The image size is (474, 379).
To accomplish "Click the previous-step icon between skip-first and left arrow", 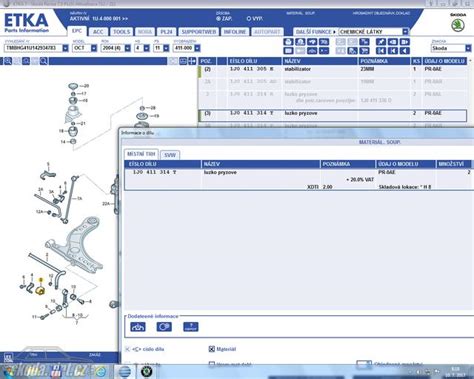I will [x=393, y=51].
